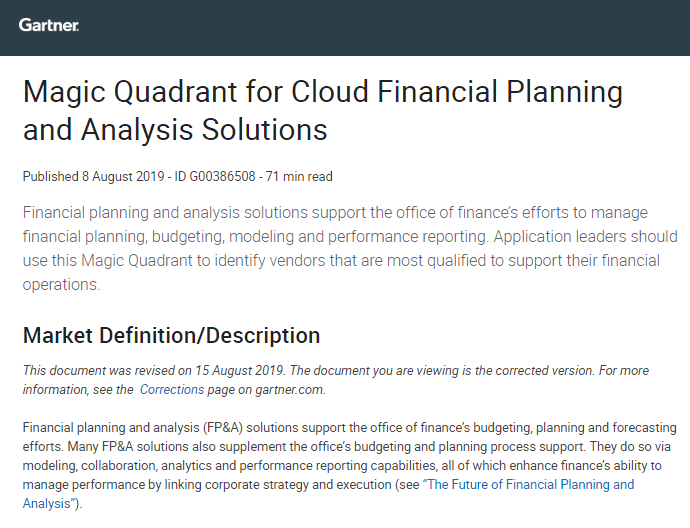Click the gray summary paragraph about finance's efforts
Image resolution: width=690 pixels, height=528 pixels.
pos(350,248)
